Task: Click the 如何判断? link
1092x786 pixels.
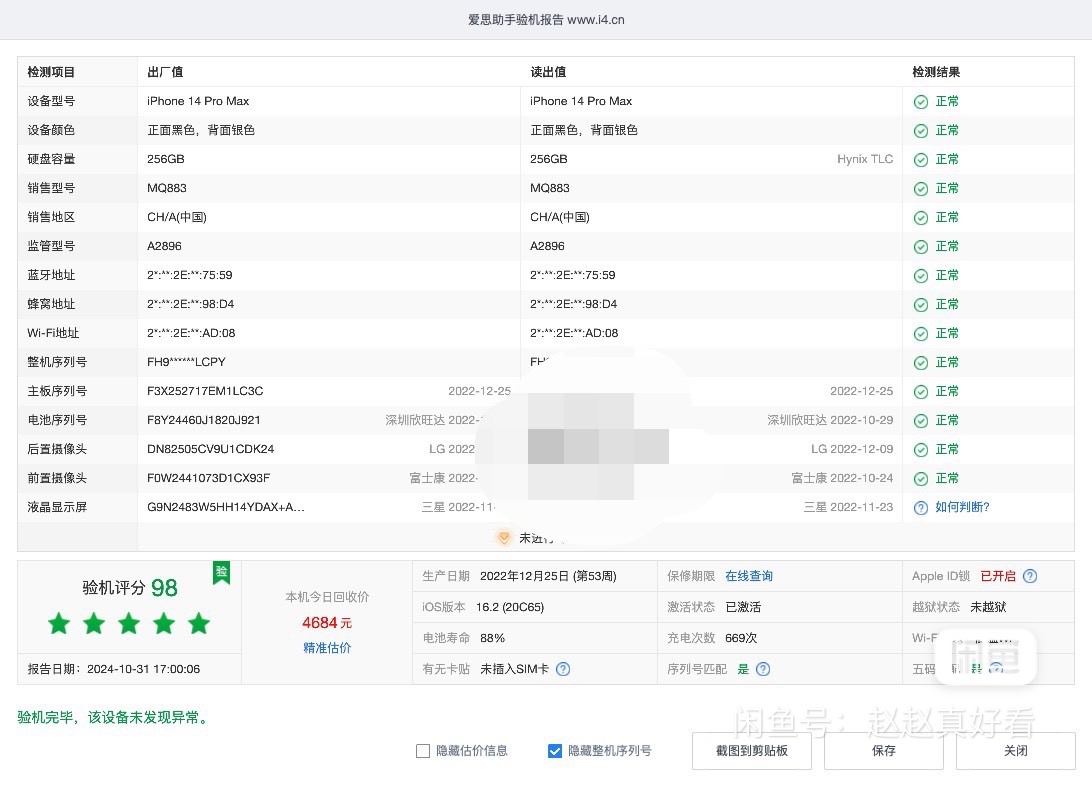Action: (x=962, y=508)
